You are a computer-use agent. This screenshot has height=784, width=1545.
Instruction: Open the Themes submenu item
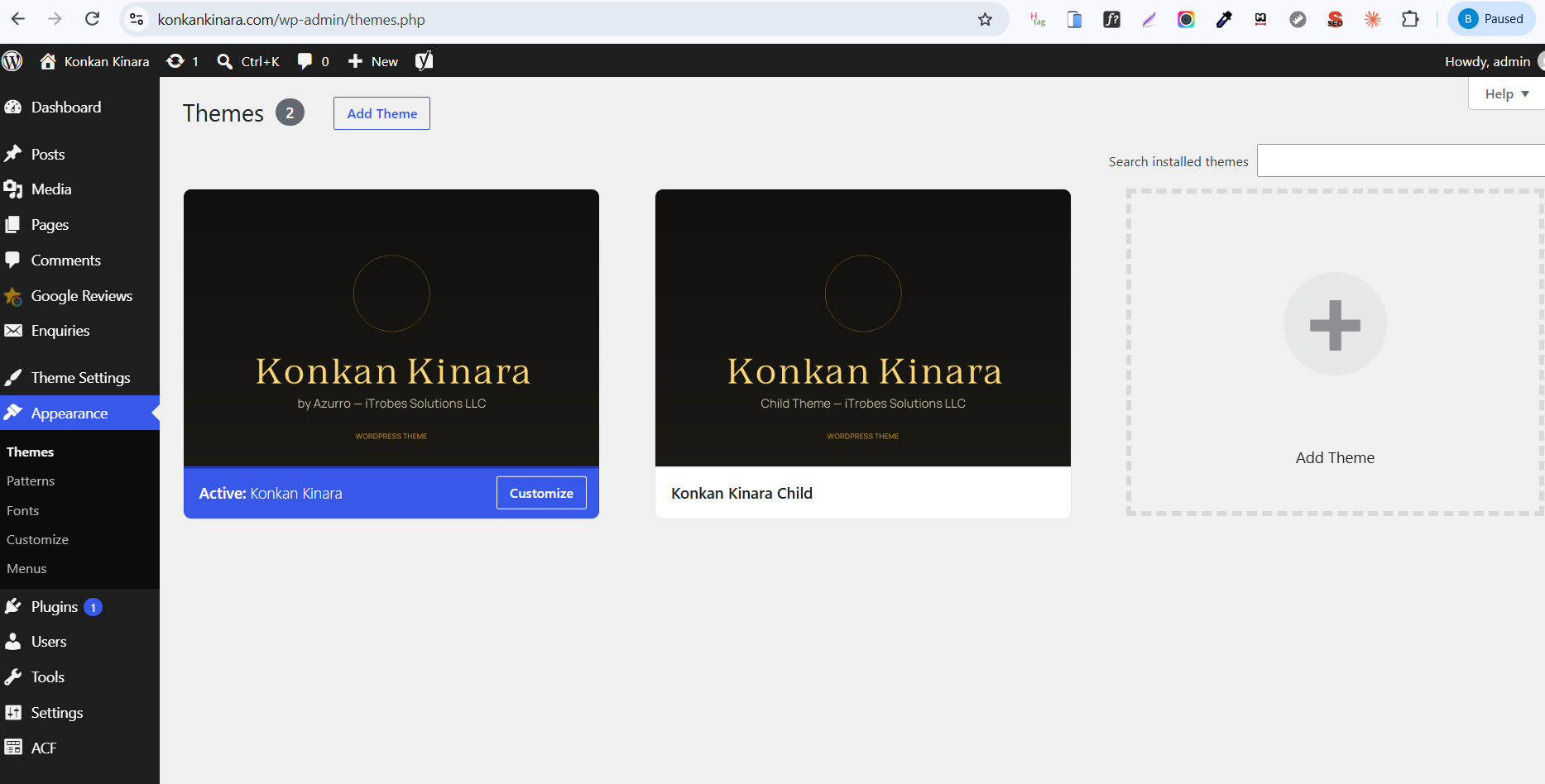30,452
